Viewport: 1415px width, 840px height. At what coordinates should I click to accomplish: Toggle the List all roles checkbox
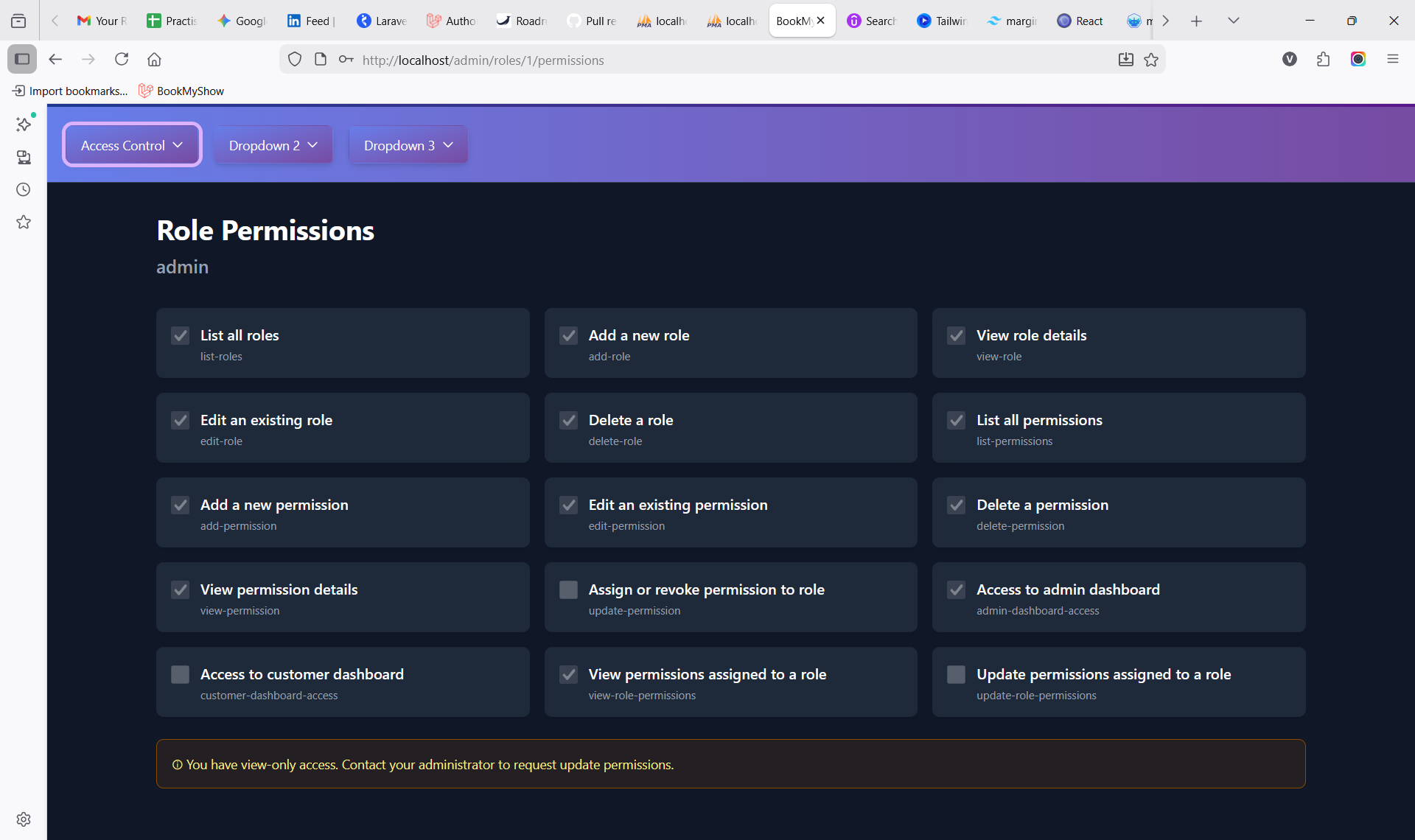[181, 336]
